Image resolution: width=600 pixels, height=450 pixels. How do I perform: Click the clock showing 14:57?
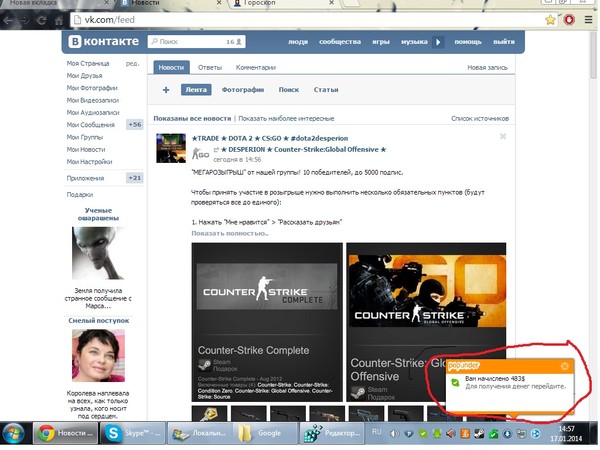566,429
